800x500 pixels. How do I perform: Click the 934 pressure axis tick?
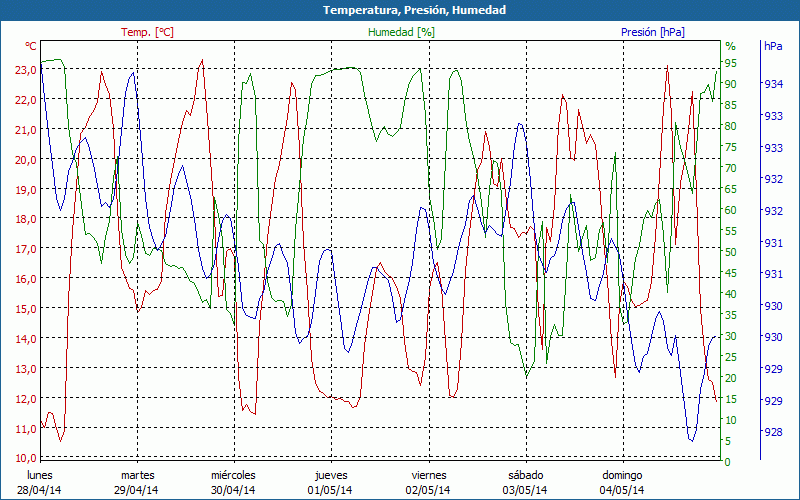tap(773, 84)
